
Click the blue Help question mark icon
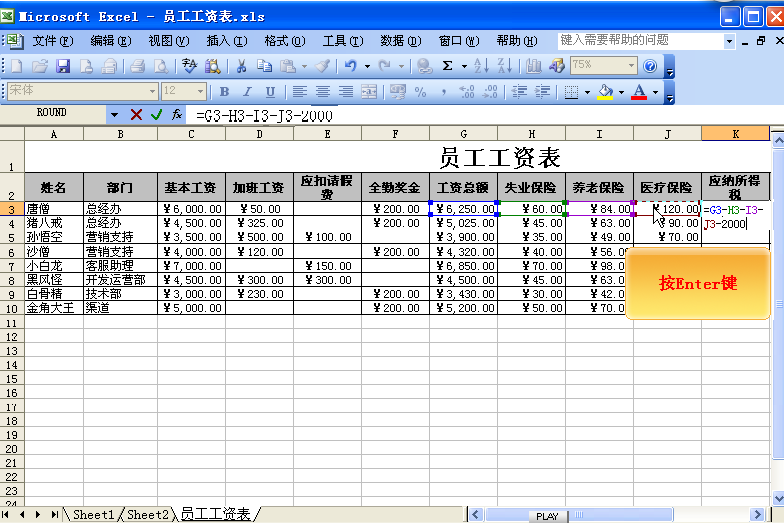[x=650, y=66]
